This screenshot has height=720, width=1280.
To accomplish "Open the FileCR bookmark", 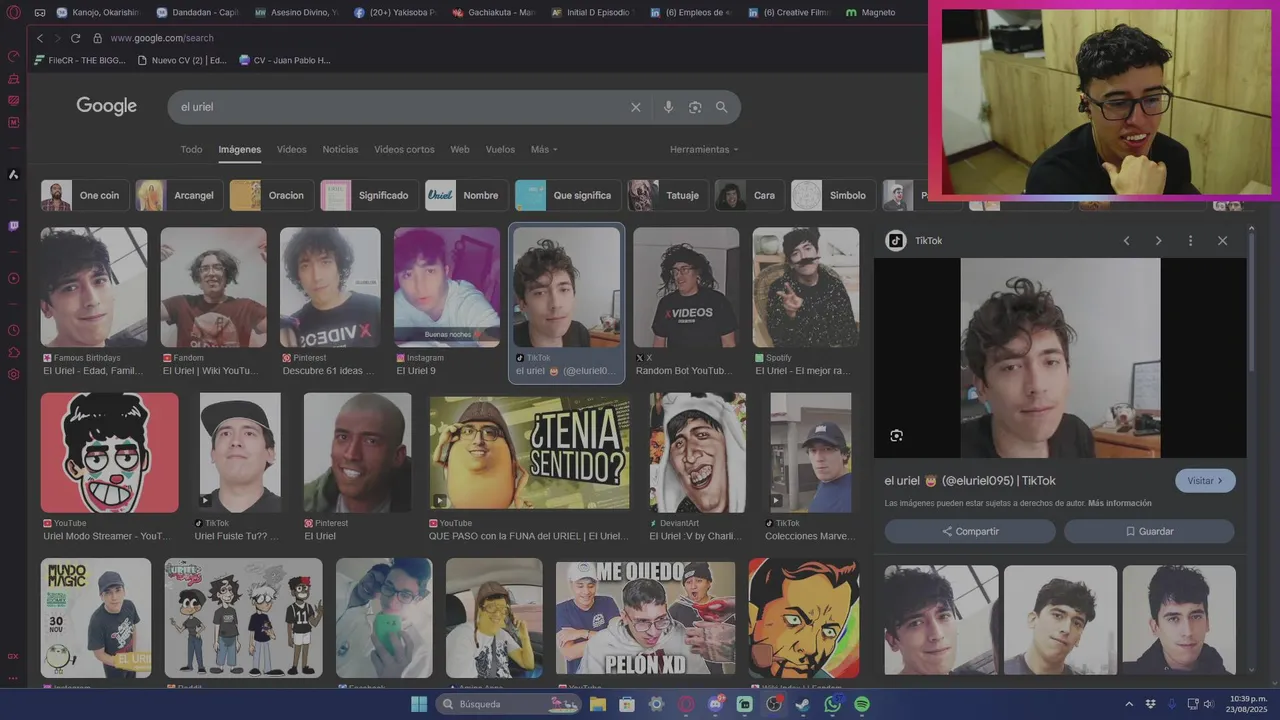I will coord(80,60).
